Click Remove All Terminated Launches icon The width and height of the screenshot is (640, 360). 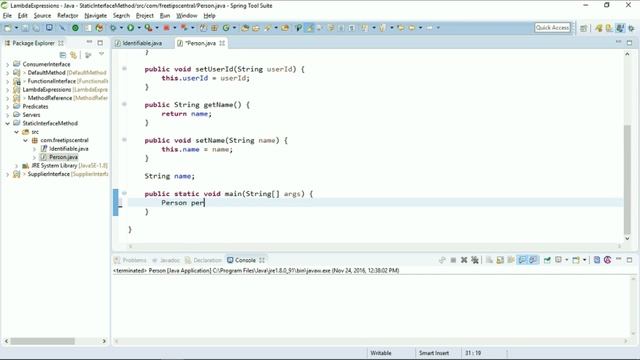pyautogui.click(x=475, y=260)
